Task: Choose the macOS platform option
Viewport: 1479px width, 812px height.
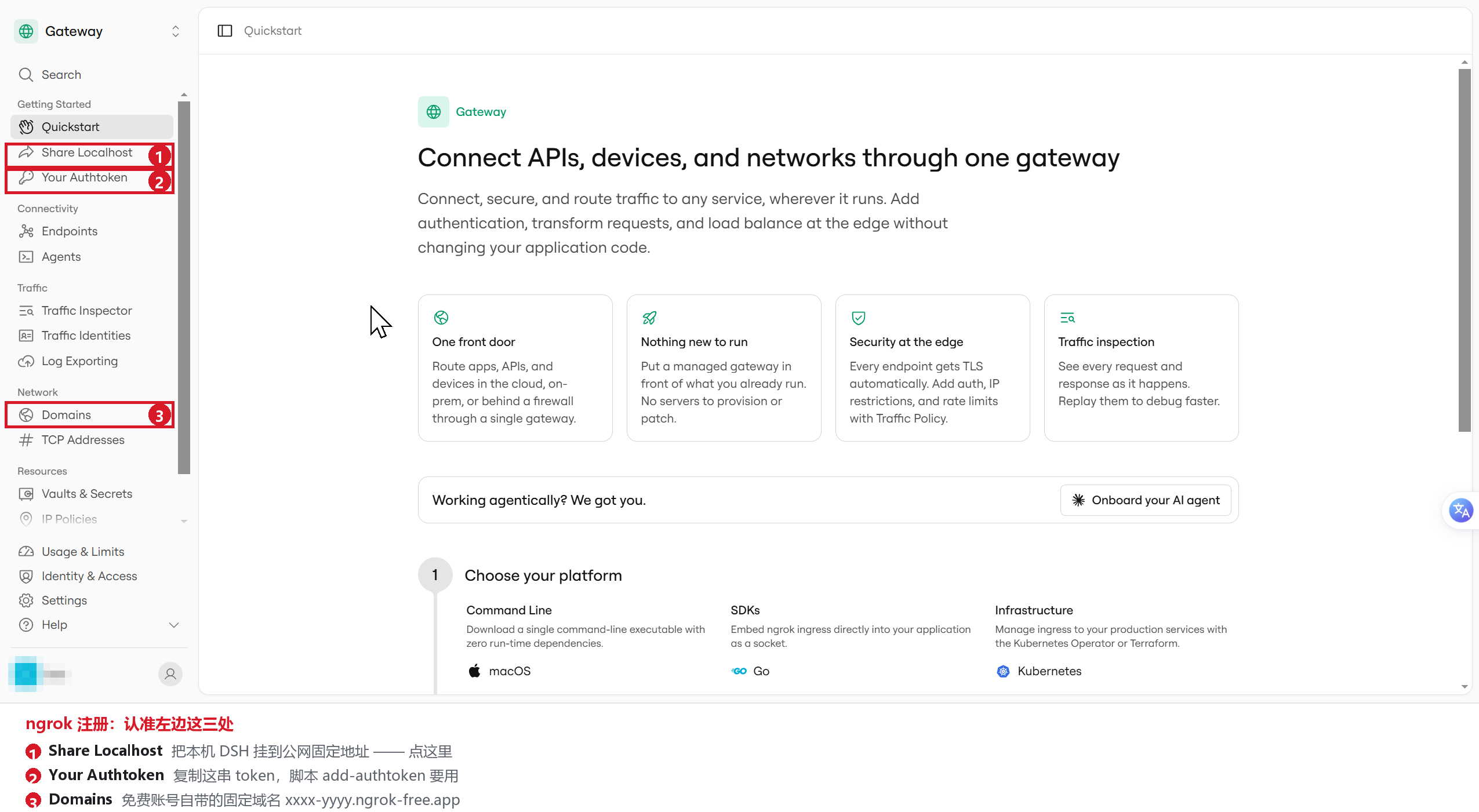Action: coord(499,671)
